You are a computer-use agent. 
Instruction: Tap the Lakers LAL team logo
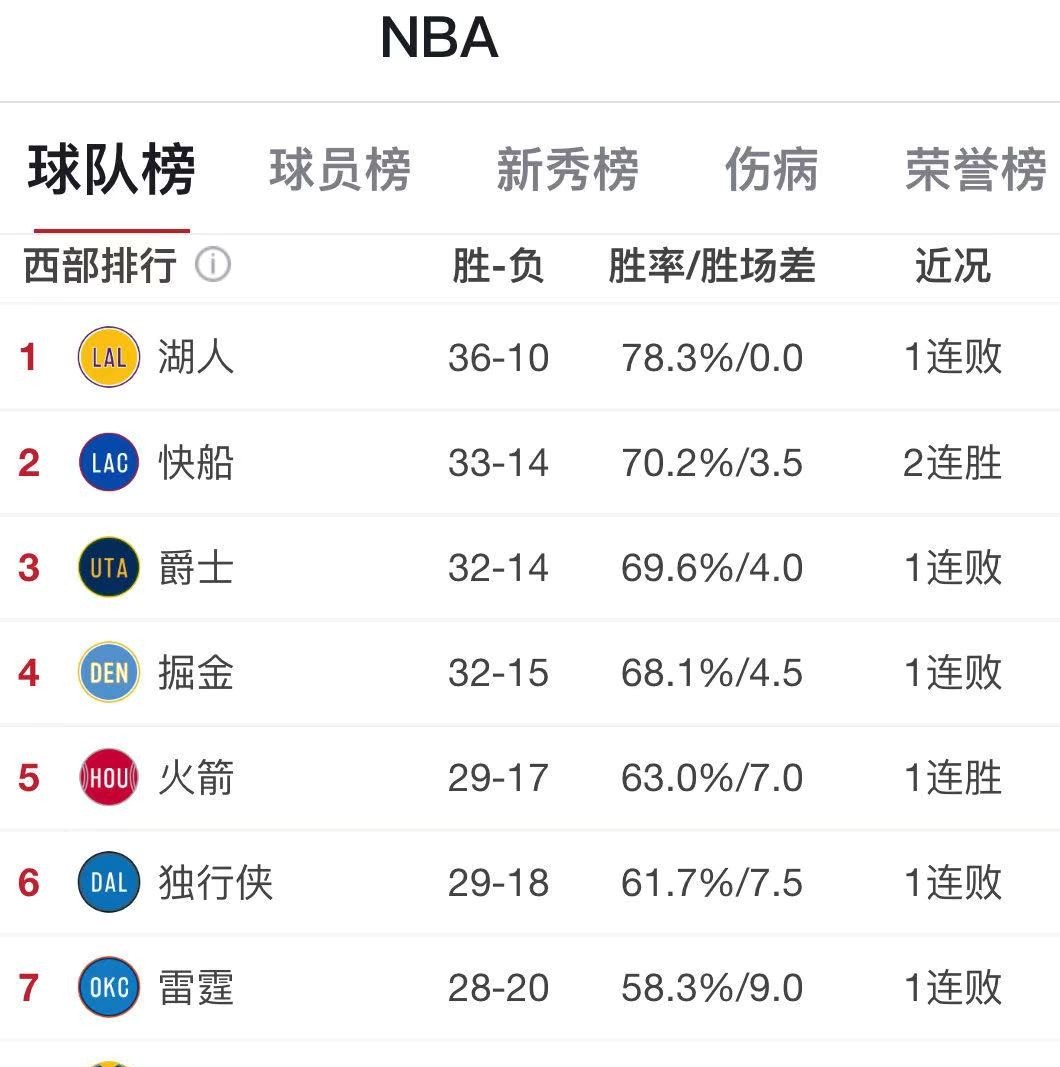click(x=109, y=357)
